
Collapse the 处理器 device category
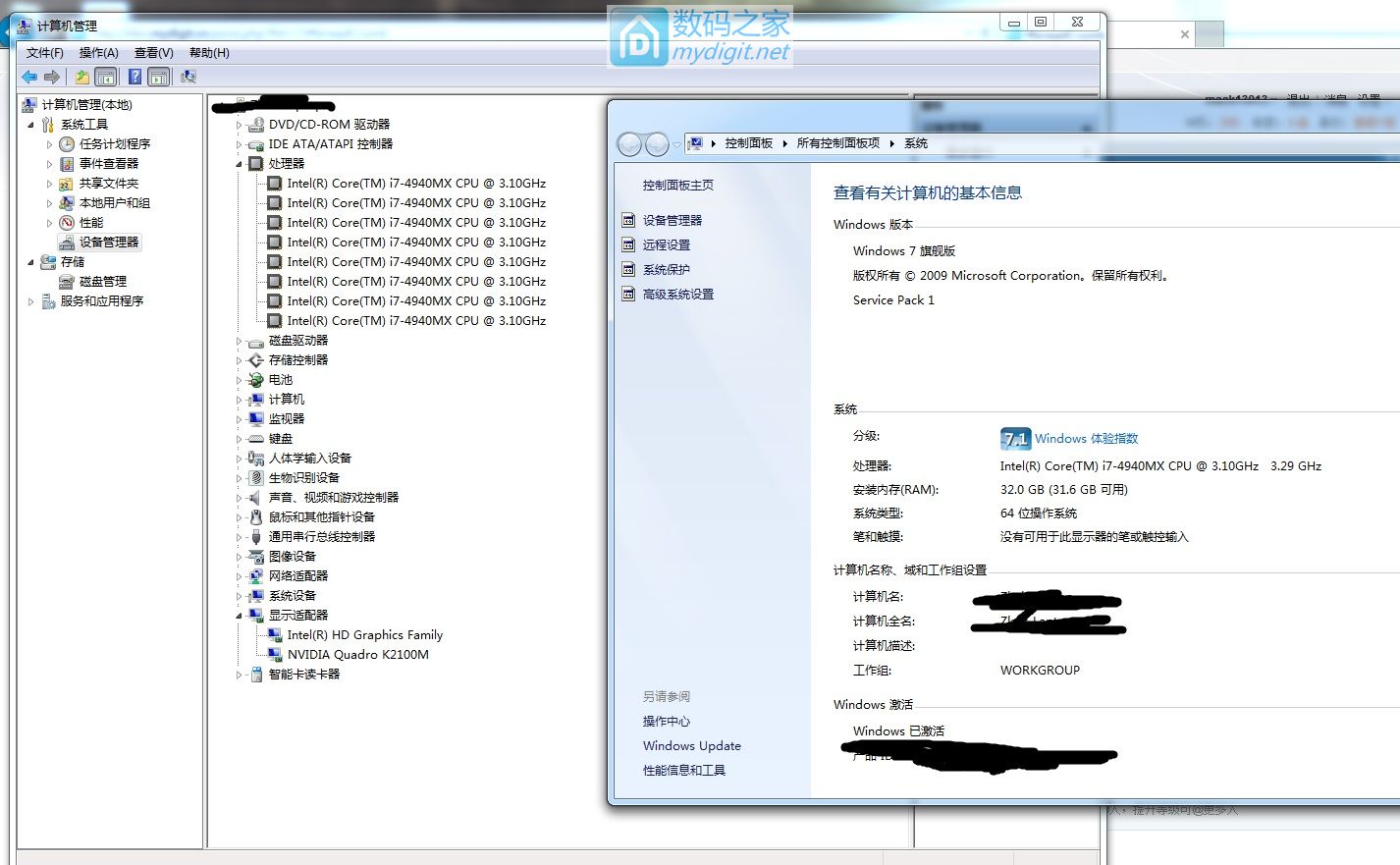239,164
